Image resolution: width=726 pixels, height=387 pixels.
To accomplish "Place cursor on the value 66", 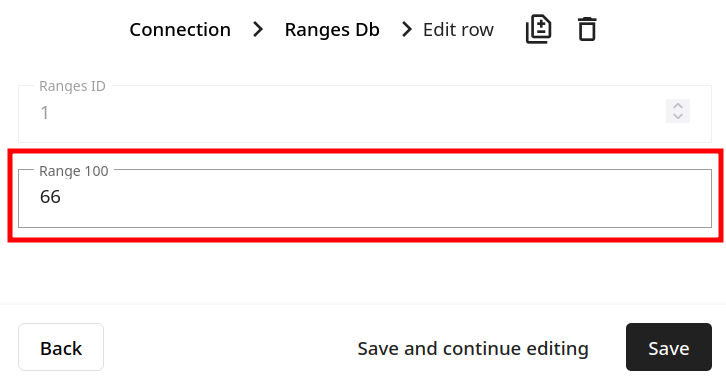I will [x=50, y=197].
